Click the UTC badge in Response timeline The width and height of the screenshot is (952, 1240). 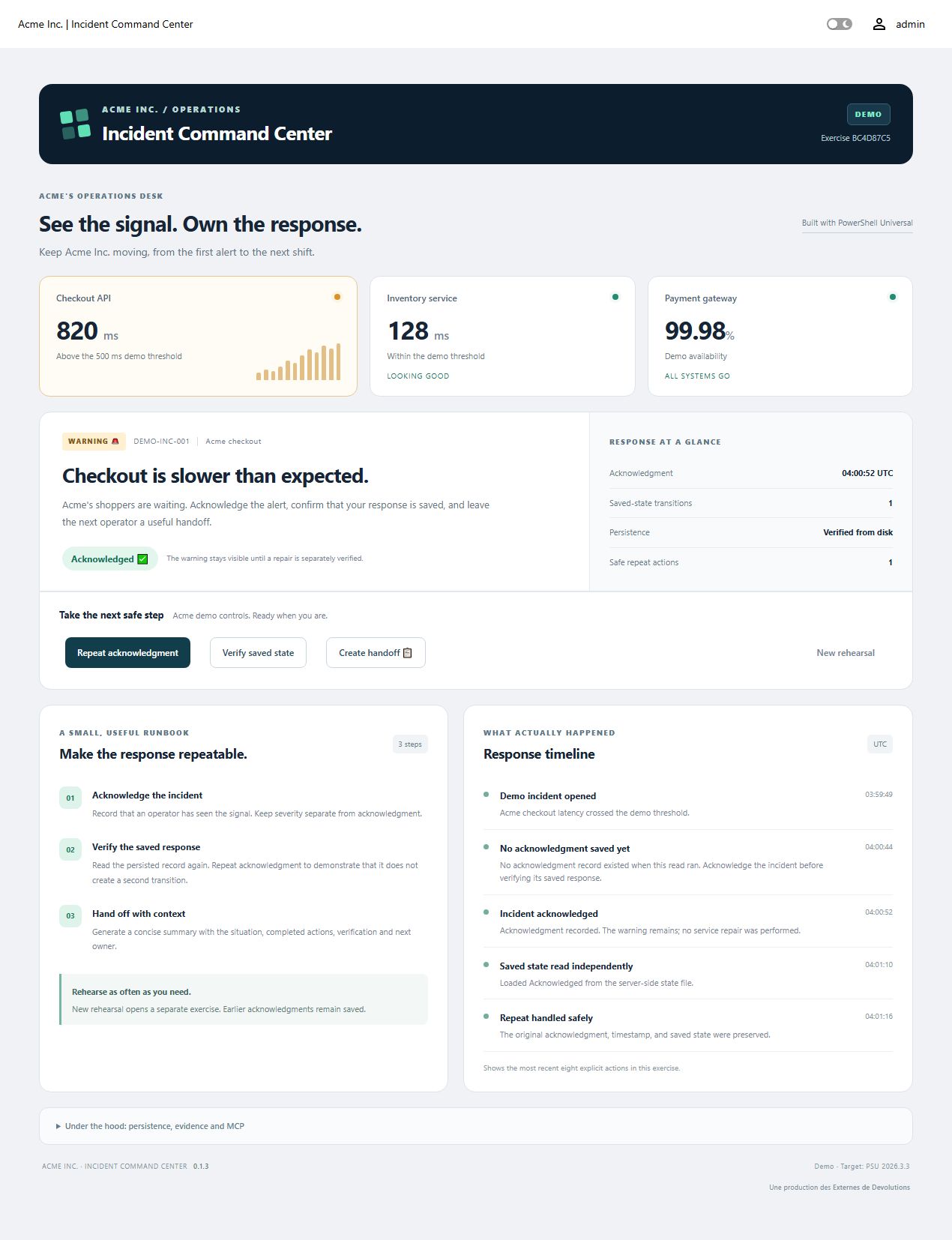tap(880, 744)
